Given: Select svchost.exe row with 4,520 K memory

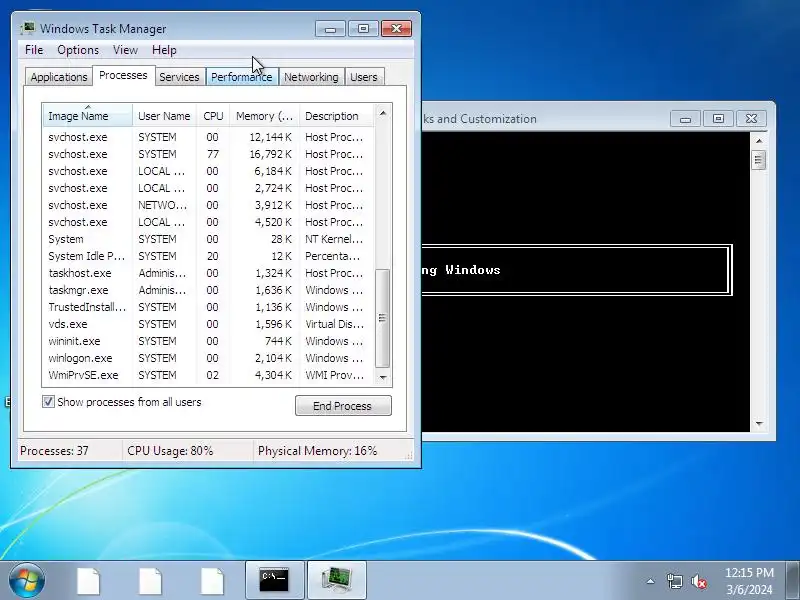Looking at the screenshot, I should 209,222.
